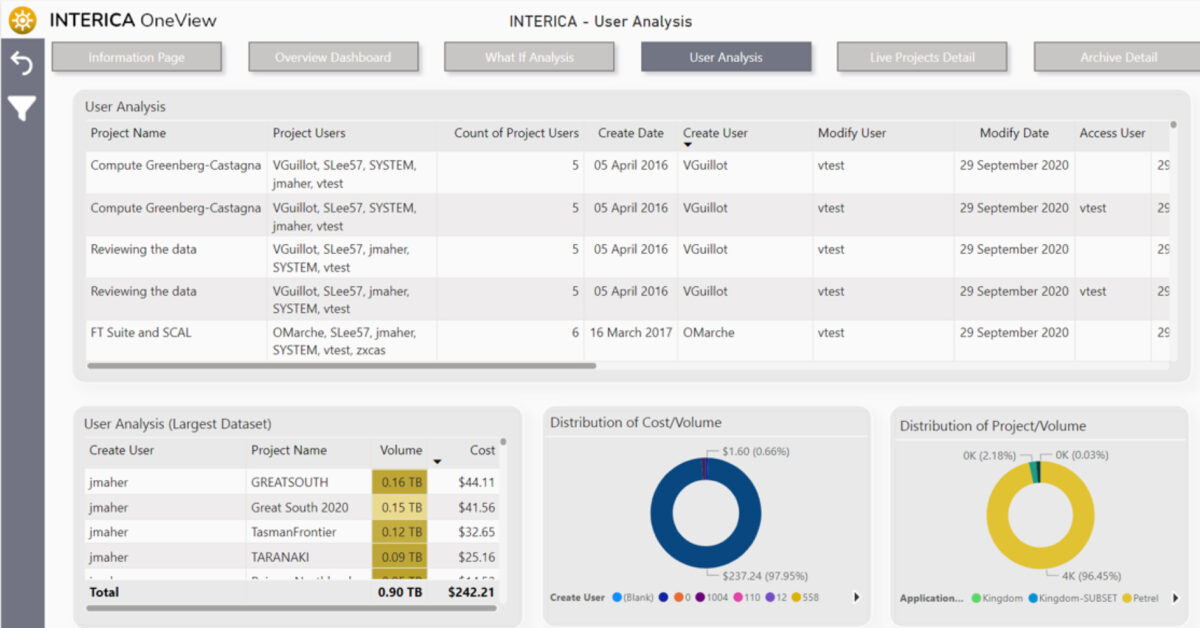Click the blue (Blank) dot in Create User legend

click(617, 597)
